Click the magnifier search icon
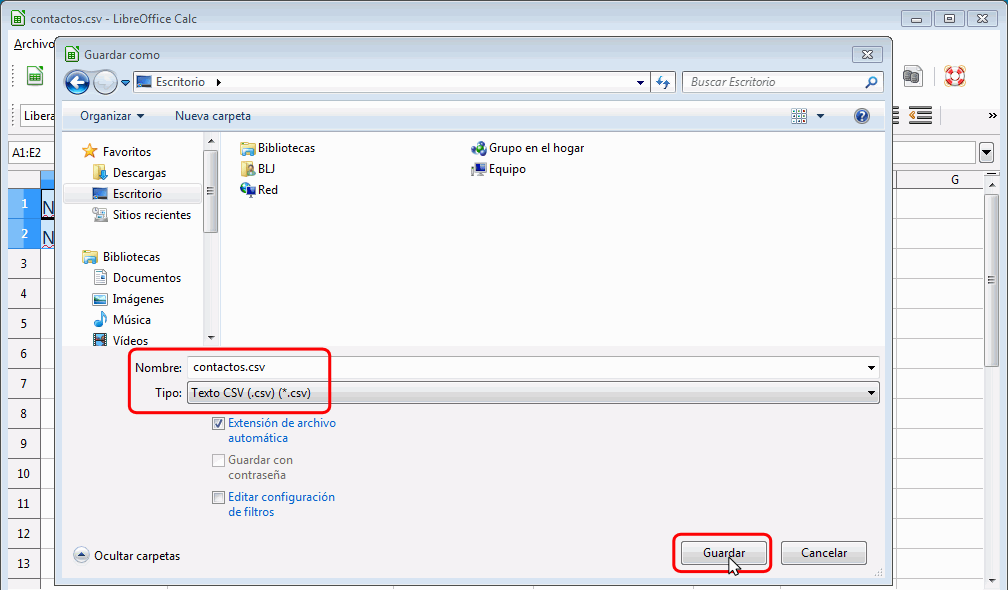1008x590 pixels. [x=871, y=82]
